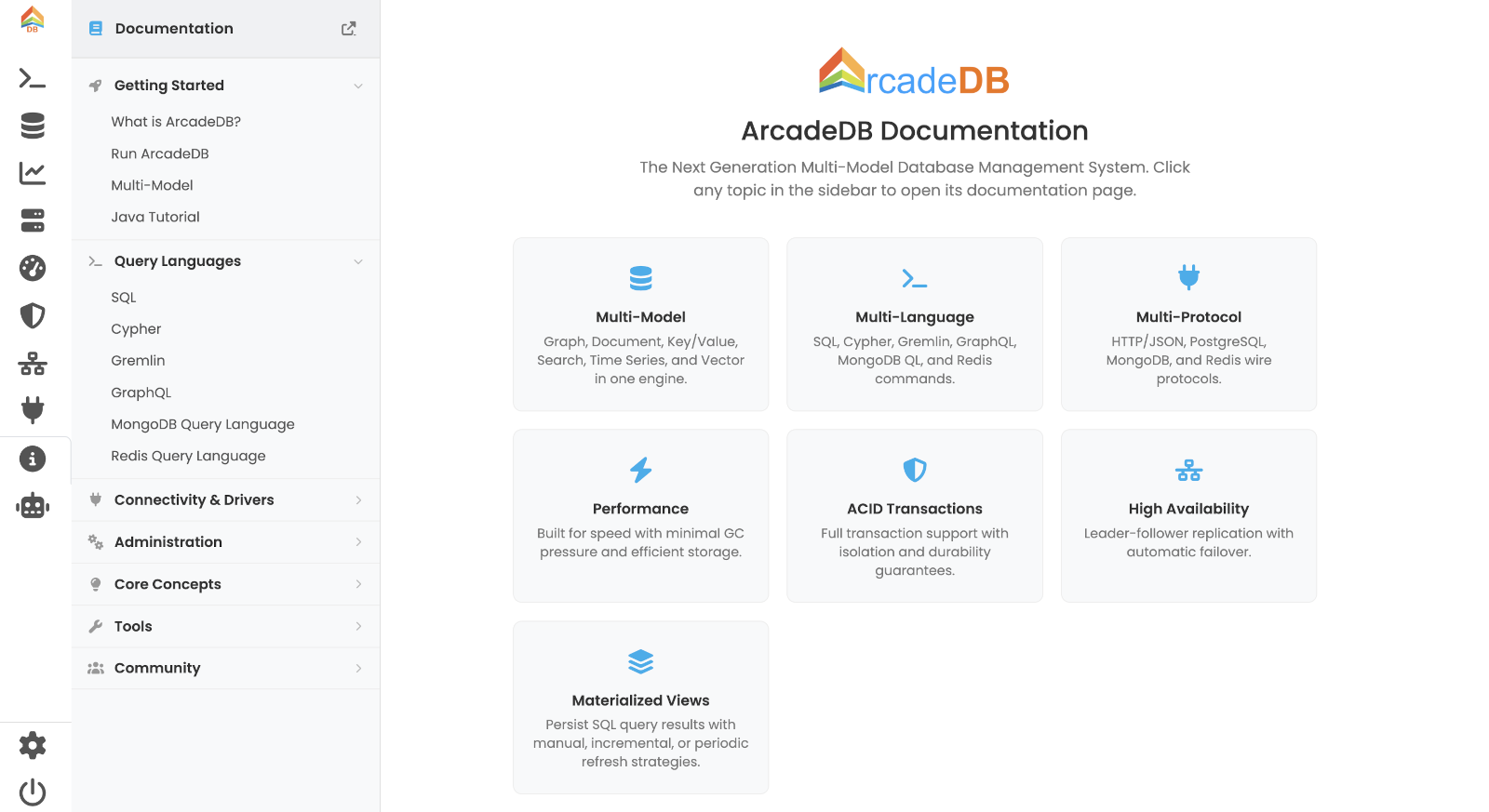The image size is (1489, 812).
Task: Open the shield security icon in rail
Action: (x=33, y=315)
